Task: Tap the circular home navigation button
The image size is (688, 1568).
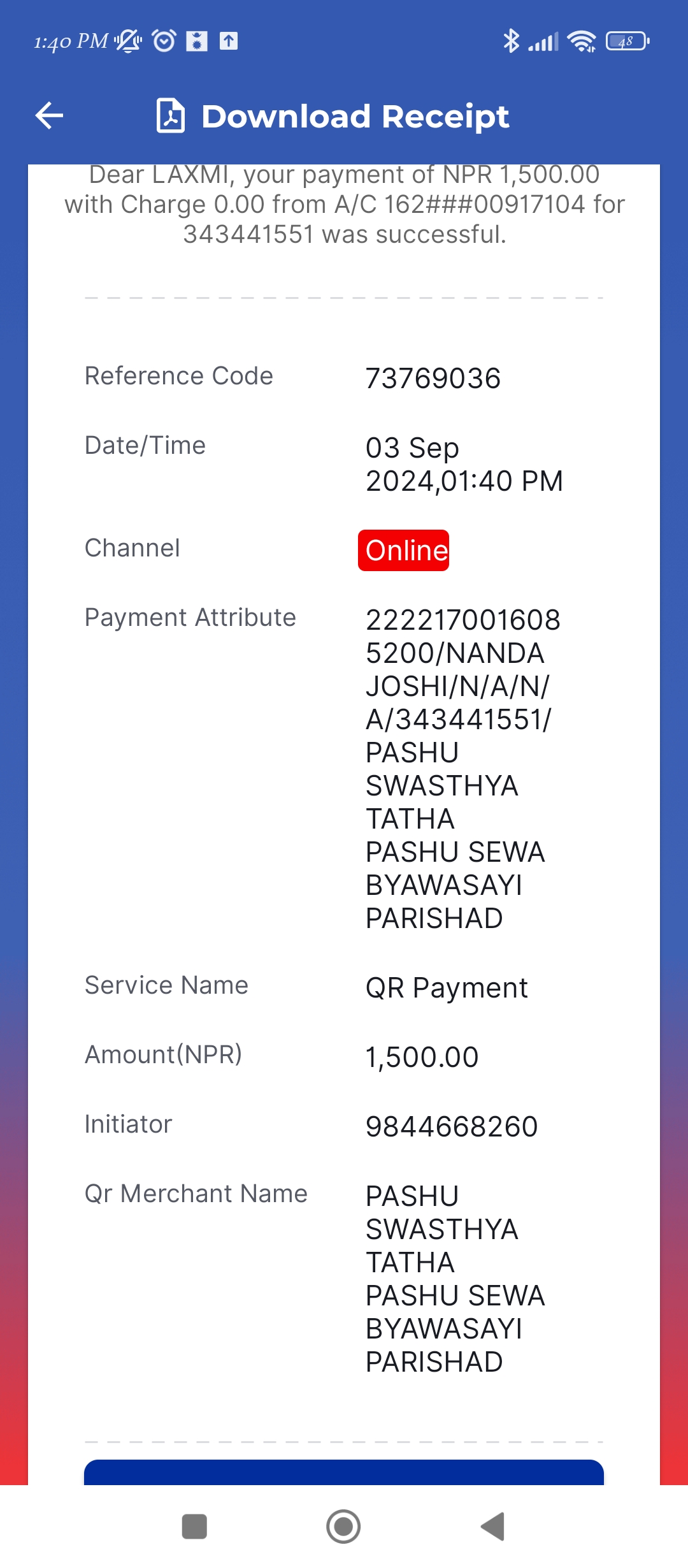Action: [343, 1527]
